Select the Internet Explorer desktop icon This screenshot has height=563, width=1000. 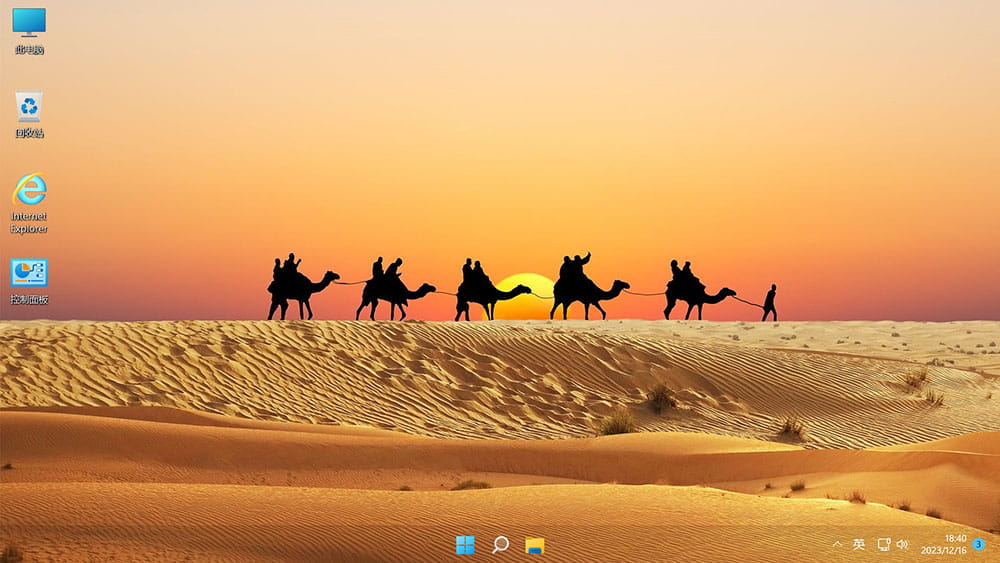coord(29,189)
